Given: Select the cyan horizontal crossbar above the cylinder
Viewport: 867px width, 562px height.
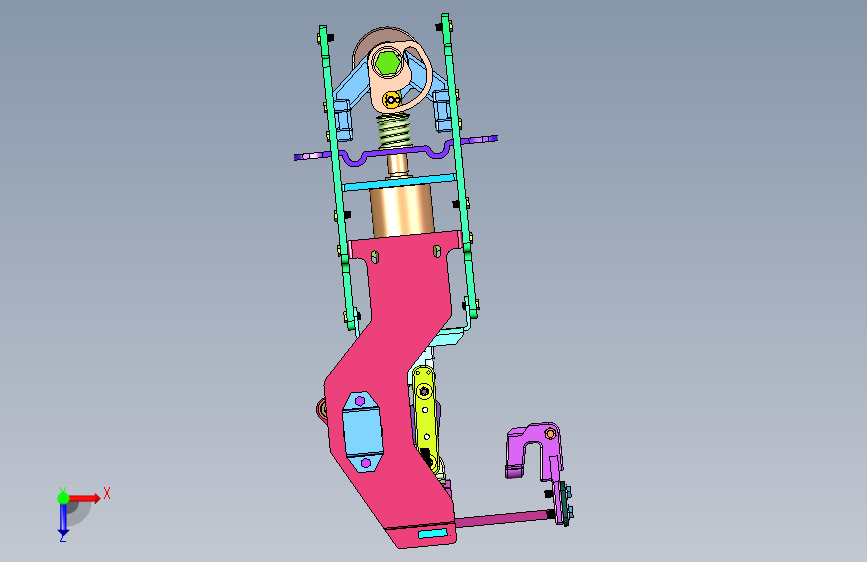Looking at the screenshot, I should (399, 183).
